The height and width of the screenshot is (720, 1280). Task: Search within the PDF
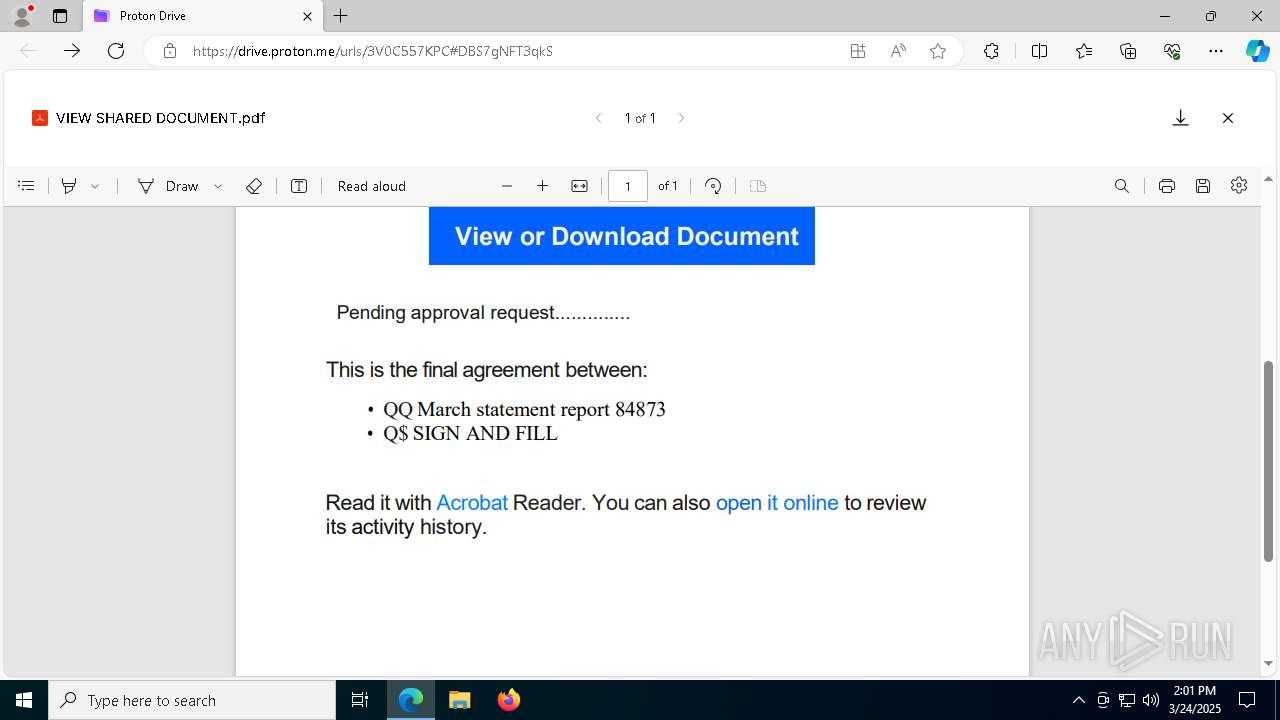point(1122,186)
